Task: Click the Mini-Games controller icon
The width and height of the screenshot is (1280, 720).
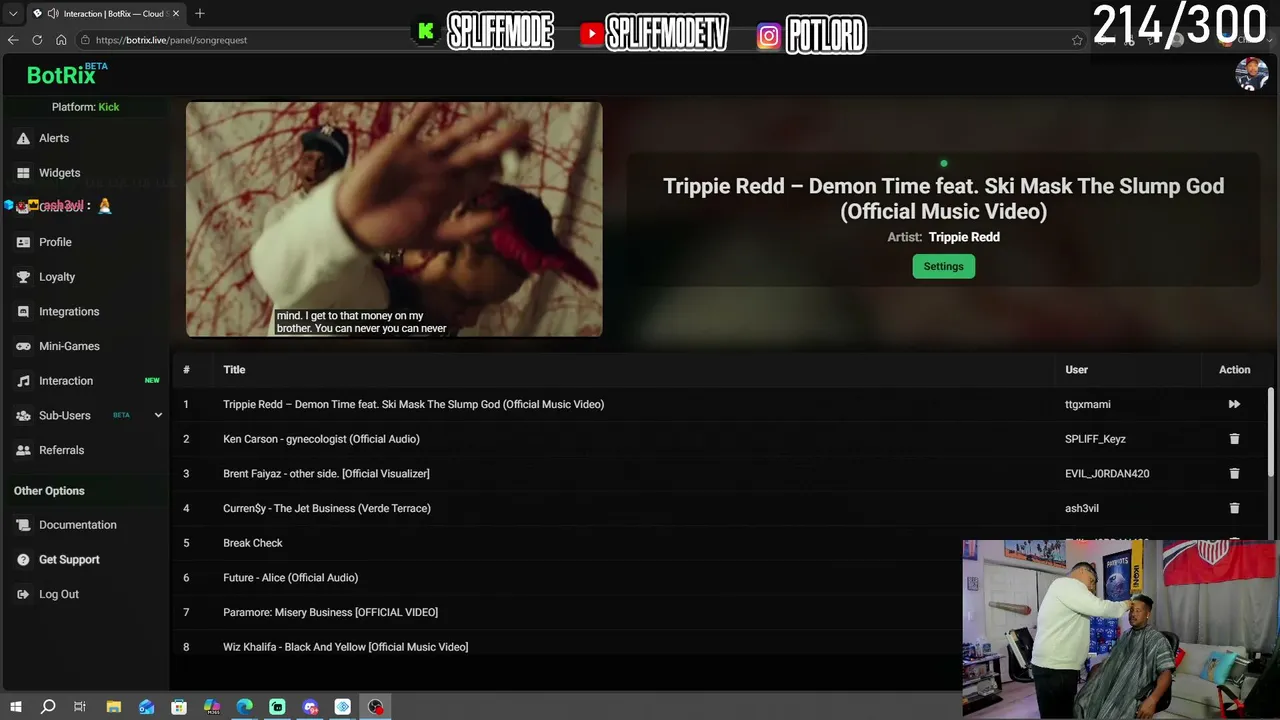Action: pyautogui.click(x=23, y=346)
